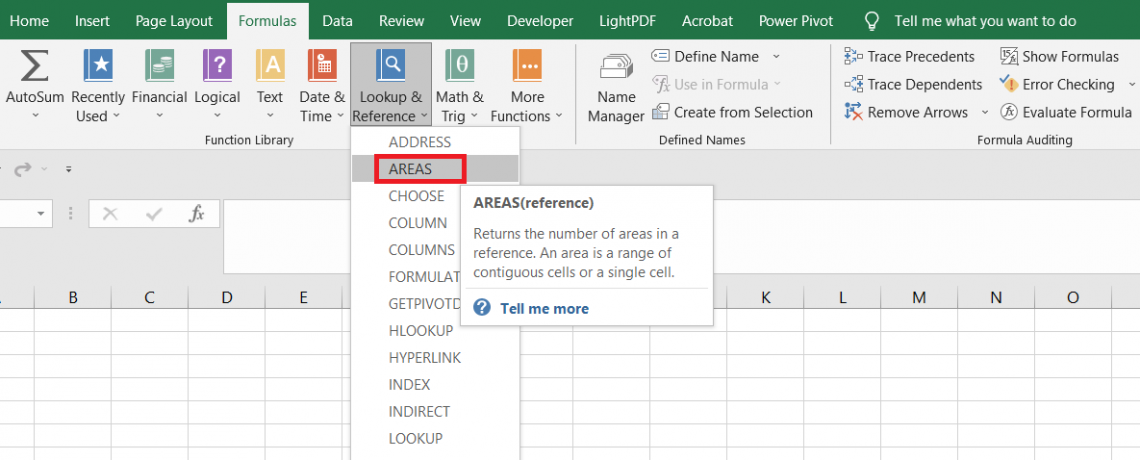Click the AutoSum sigma icon
This screenshot has width=1140, height=460.
pos(36,68)
